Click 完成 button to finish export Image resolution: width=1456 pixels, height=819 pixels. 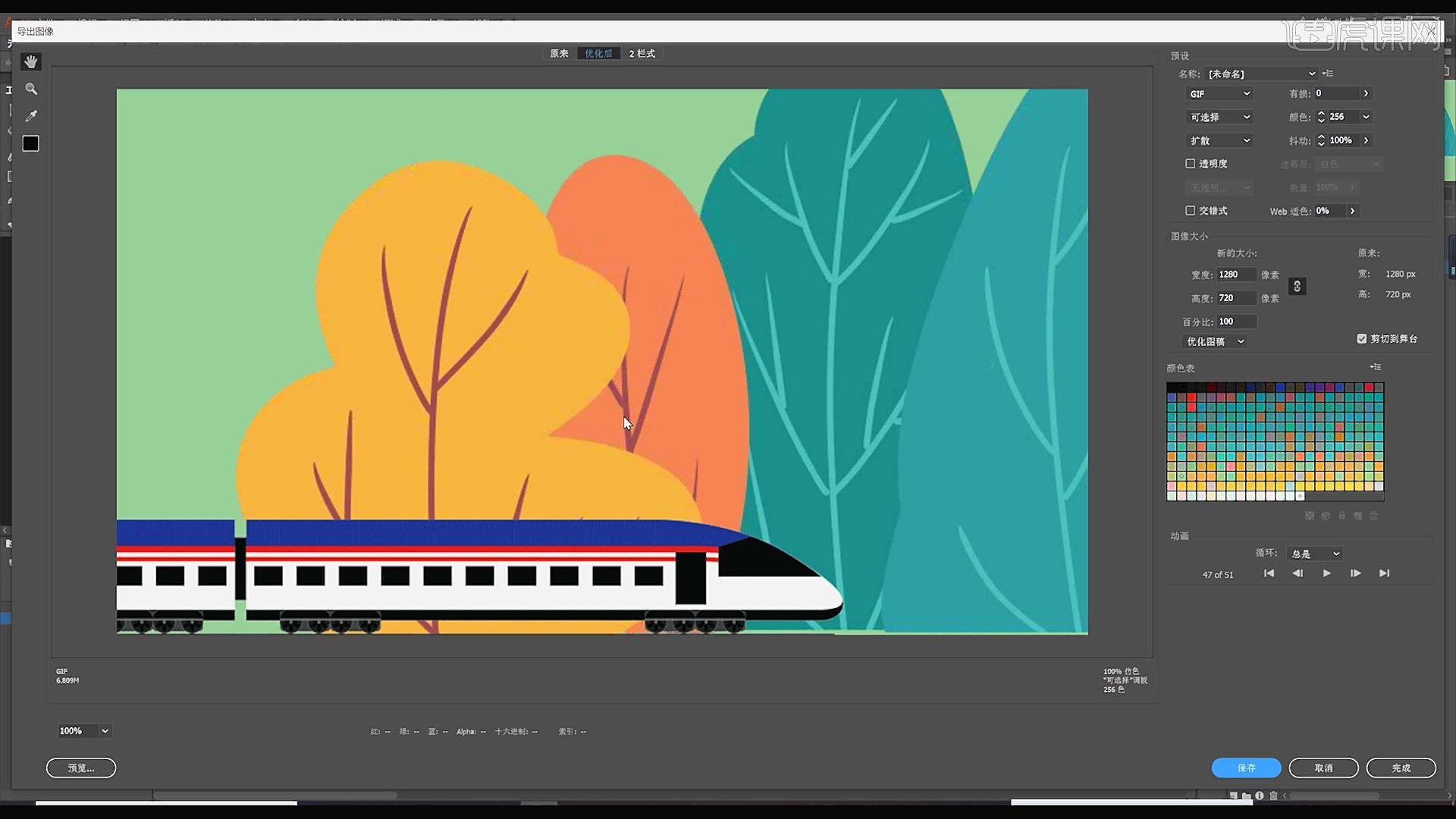click(1399, 767)
